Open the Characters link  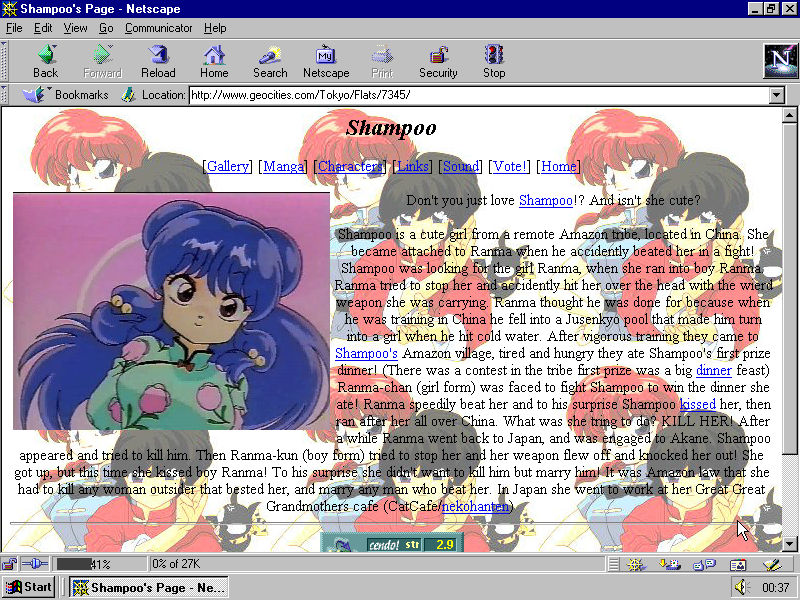[x=350, y=166]
